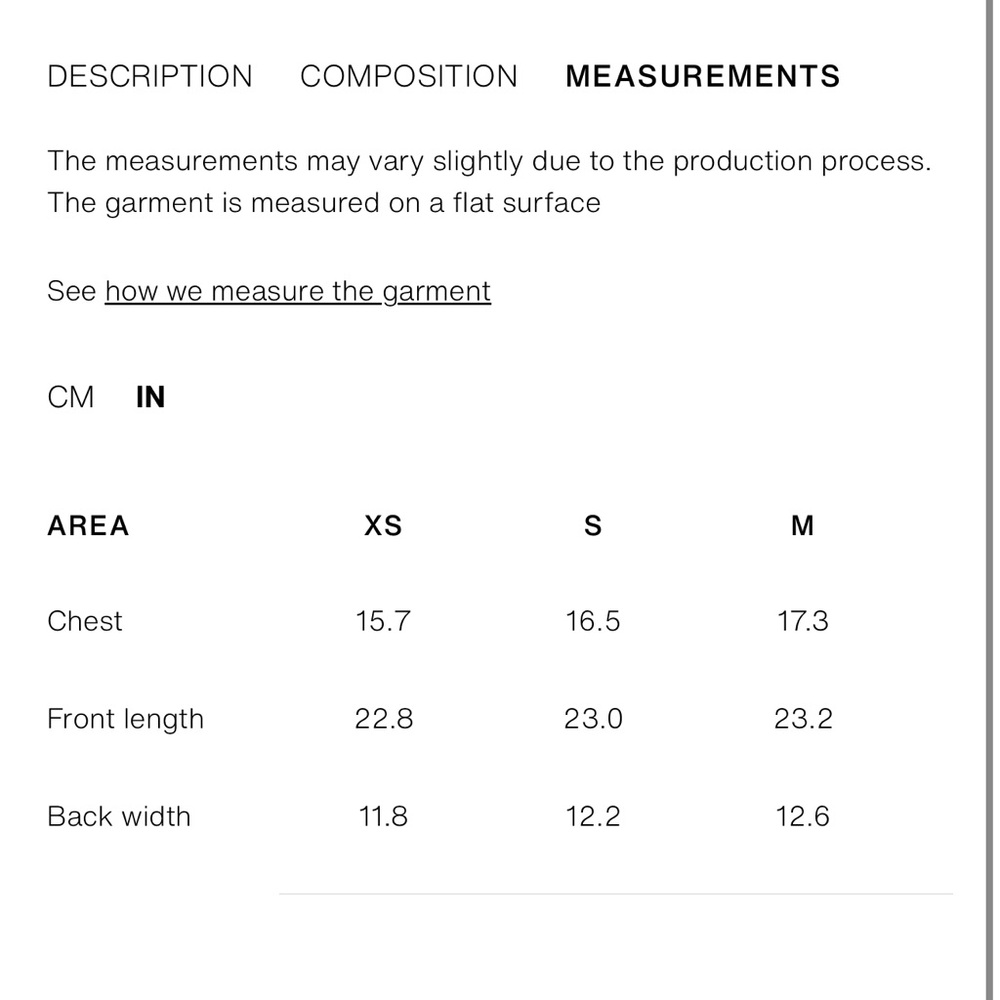
Task: Click the XS chest value 15.7
Action: point(383,621)
